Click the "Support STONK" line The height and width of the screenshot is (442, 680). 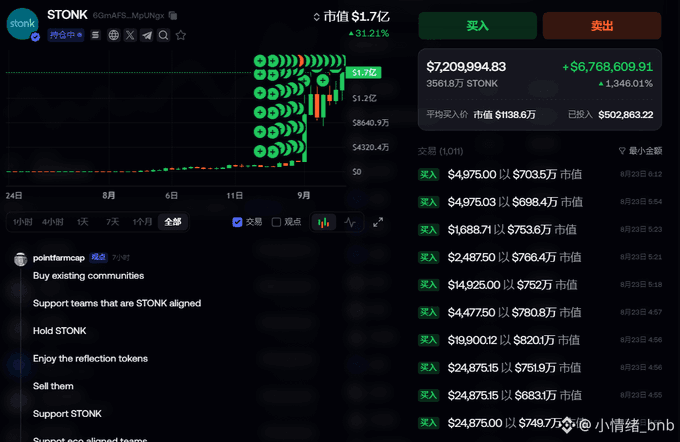pyautogui.click(x=67, y=414)
